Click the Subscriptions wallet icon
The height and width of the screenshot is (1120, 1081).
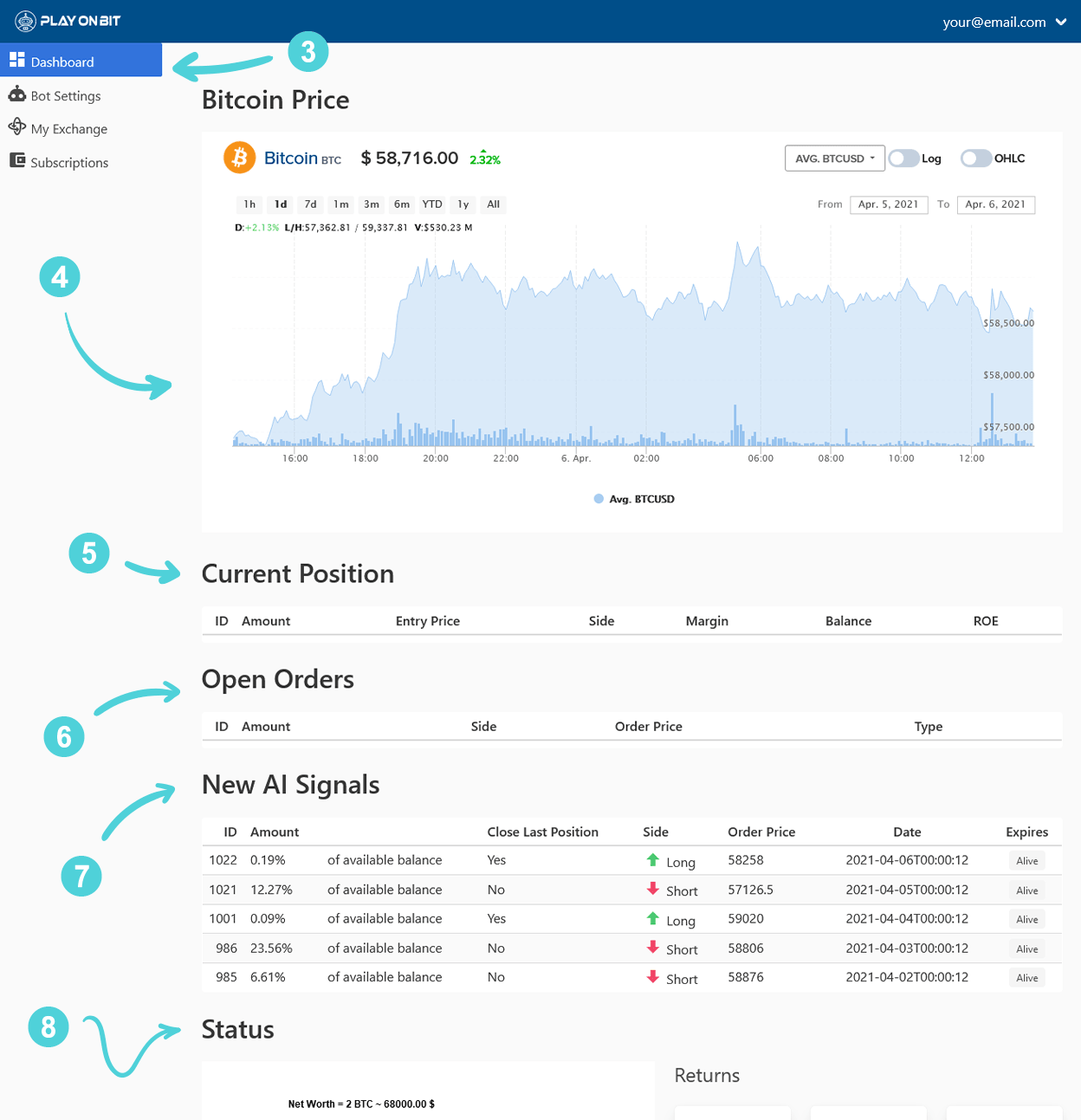[x=16, y=160]
